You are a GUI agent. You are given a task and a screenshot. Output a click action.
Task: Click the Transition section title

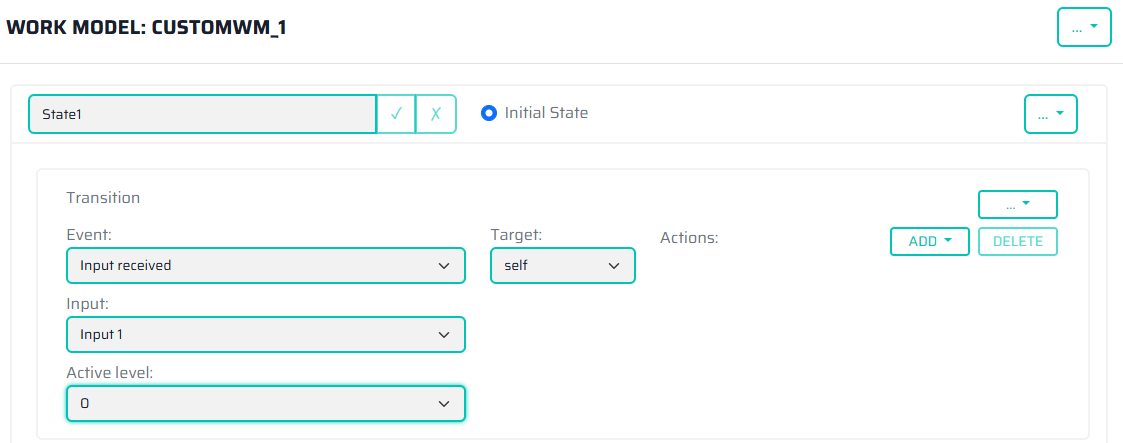click(103, 198)
